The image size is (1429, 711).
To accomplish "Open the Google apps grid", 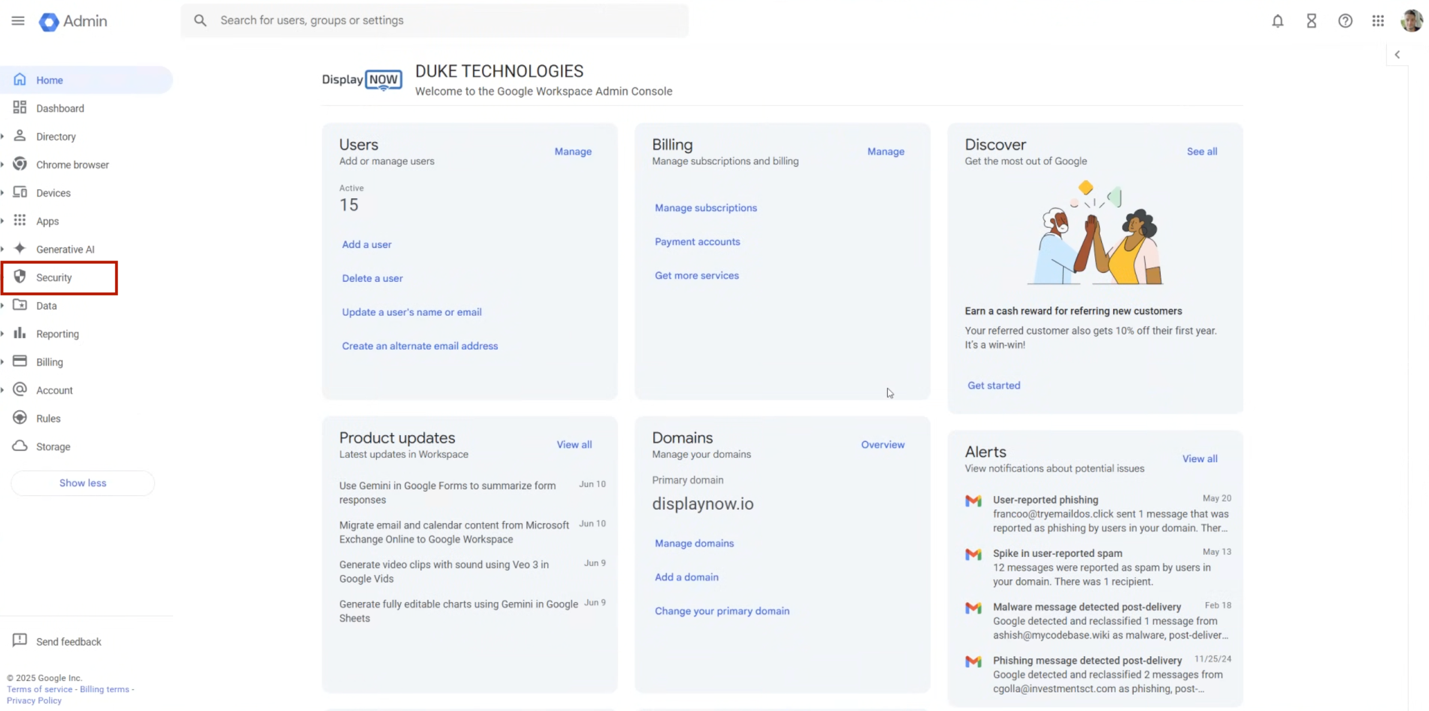I will (x=1378, y=21).
